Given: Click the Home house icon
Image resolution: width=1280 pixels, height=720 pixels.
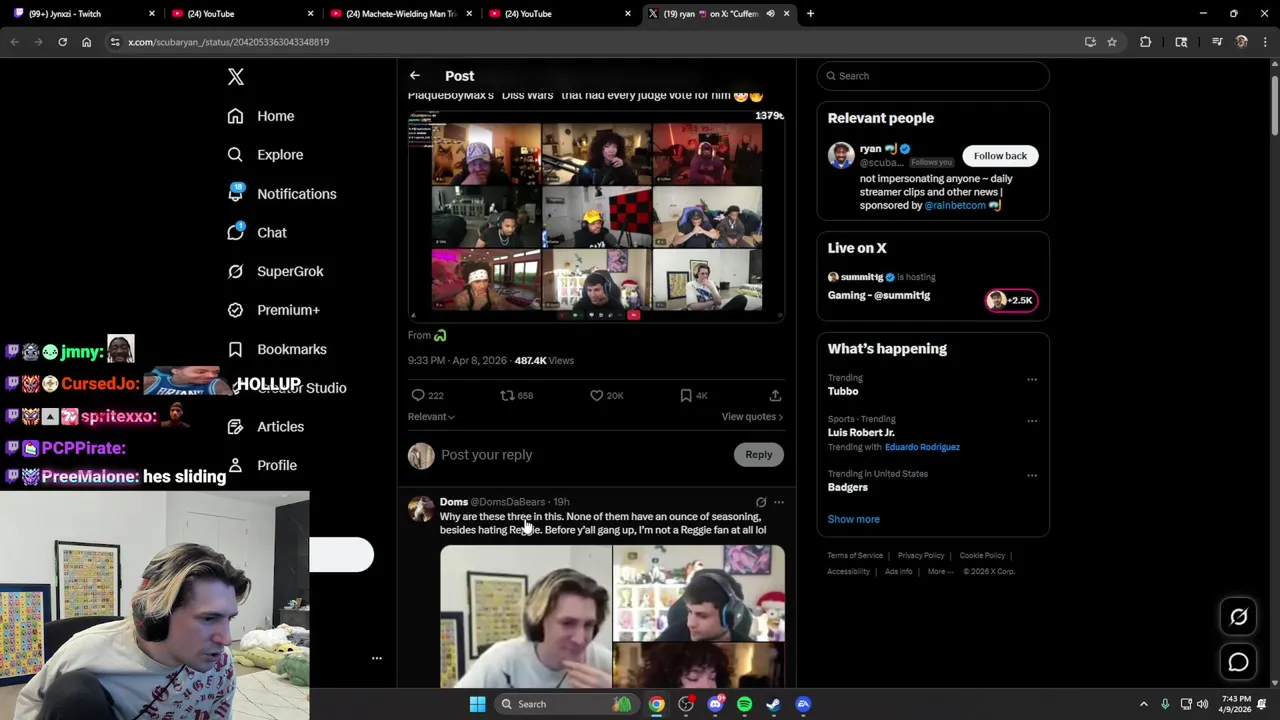Looking at the screenshot, I should [235, 116].
